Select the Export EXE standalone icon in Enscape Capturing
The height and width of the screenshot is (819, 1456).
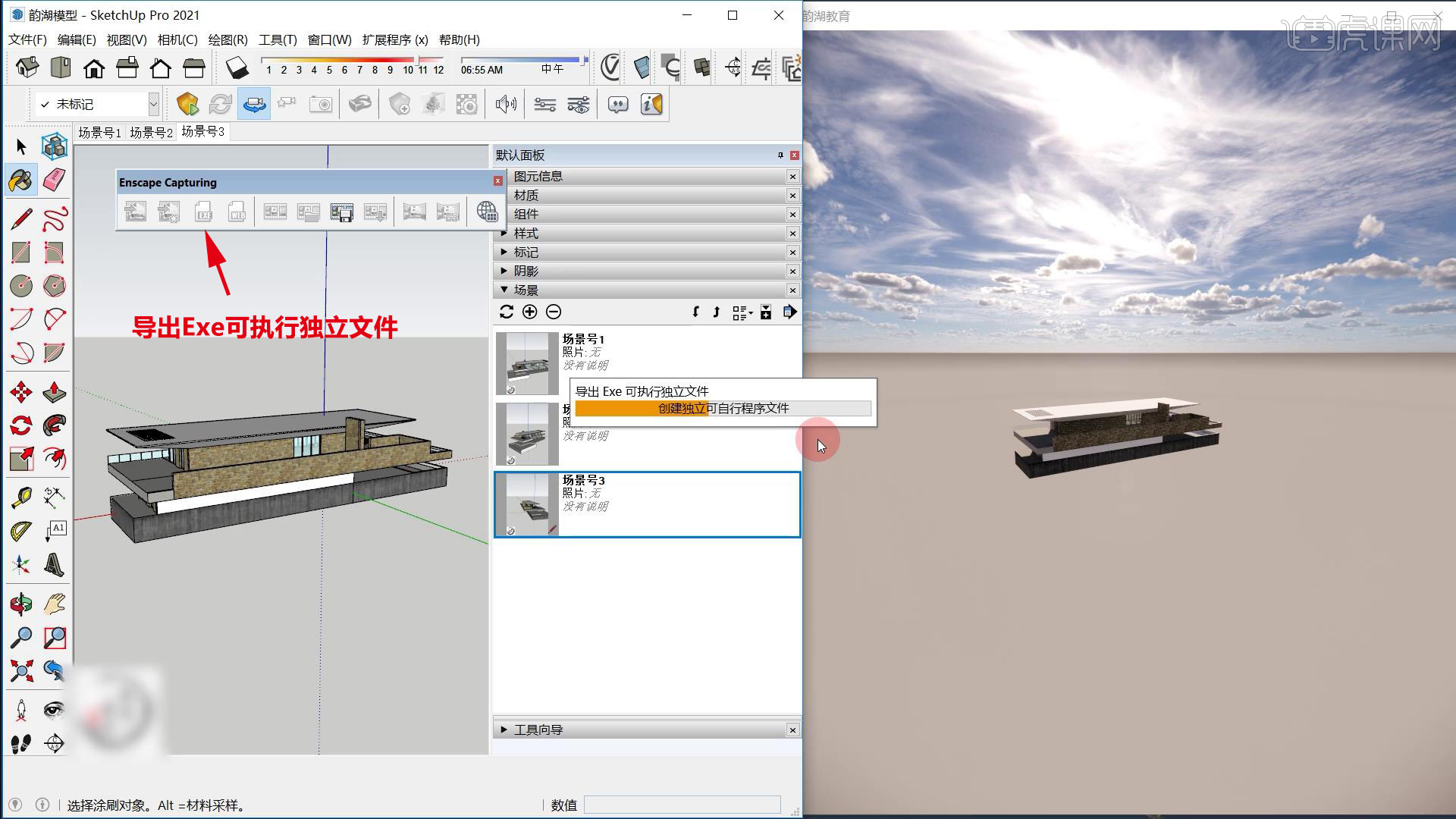coord(203,212)
